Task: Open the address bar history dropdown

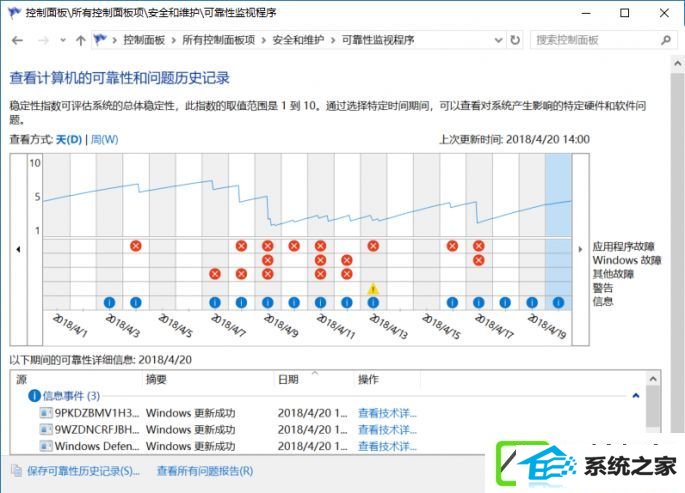Action: pos(498,40)
